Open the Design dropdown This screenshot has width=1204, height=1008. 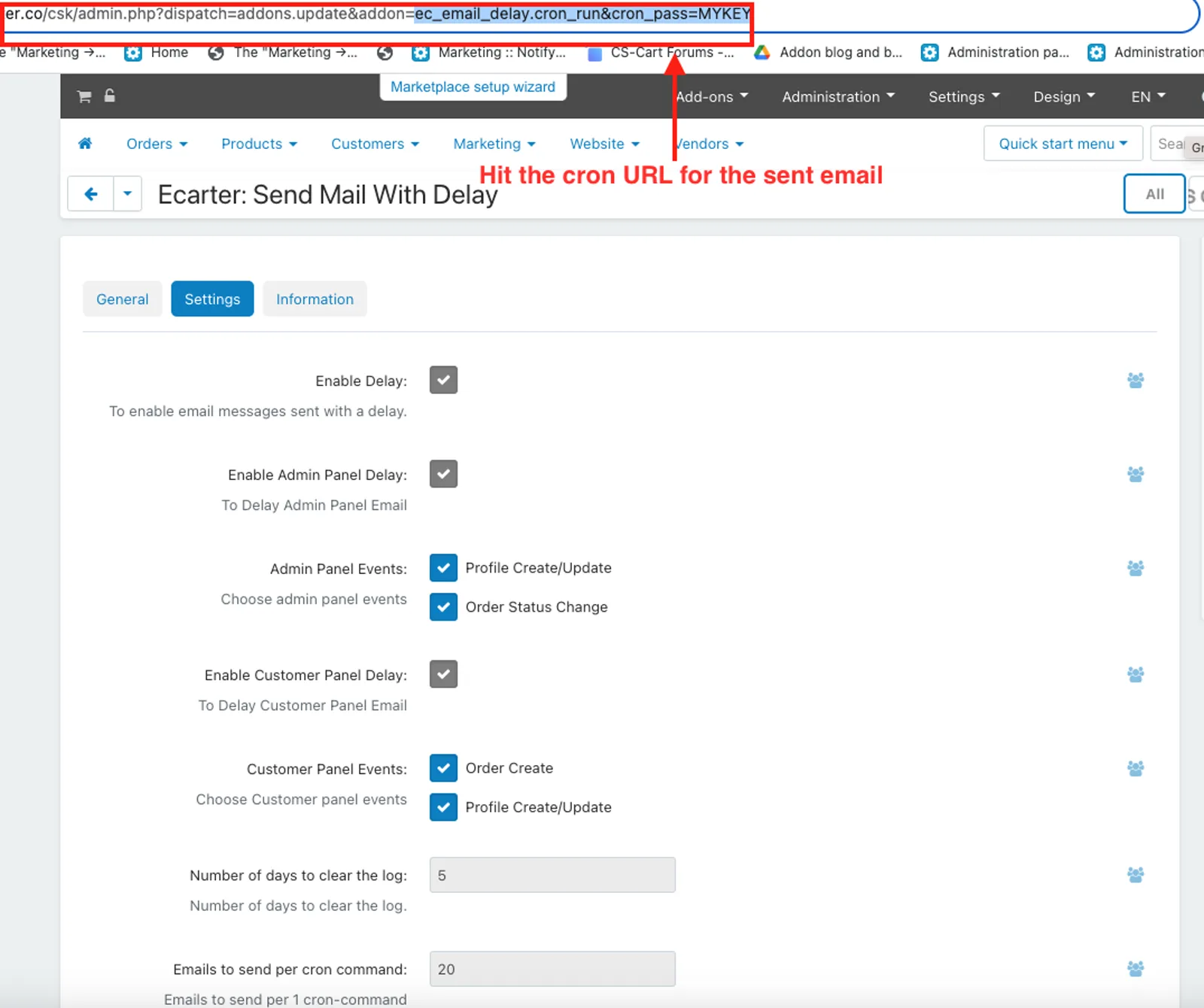point(1064,97)
